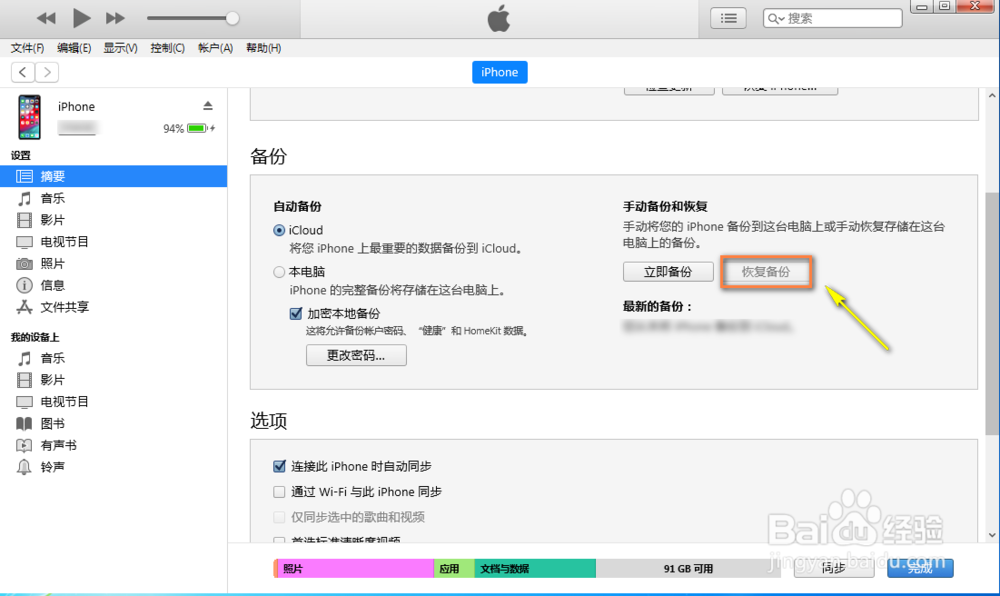Open the 控制(C) menu
The image size is (1000, 596).
pos(167,48)
